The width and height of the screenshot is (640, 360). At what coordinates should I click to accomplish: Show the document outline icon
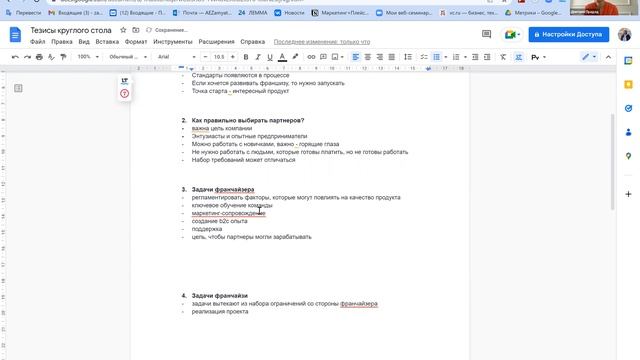[18, 88]
